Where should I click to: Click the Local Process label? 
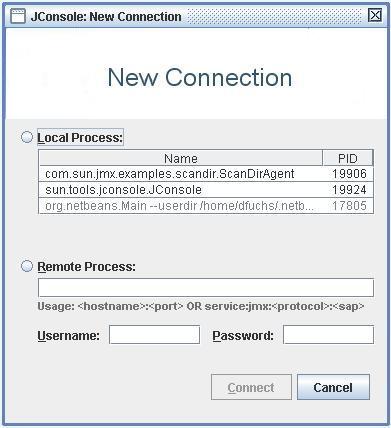pyautogui.click(x=80, y=137)
